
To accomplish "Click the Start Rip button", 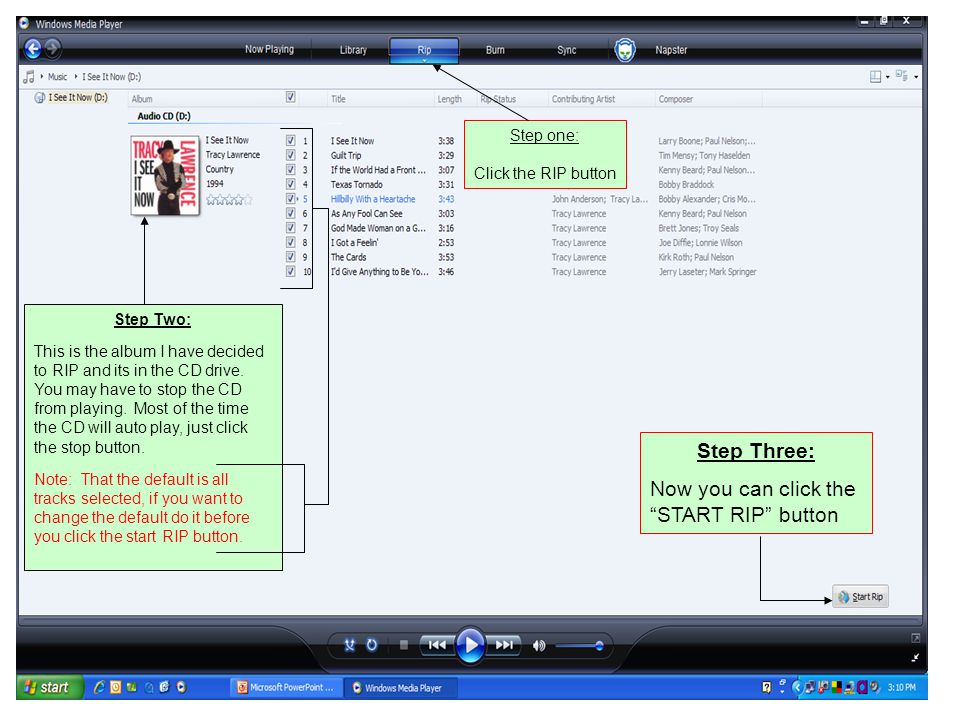I will coord(860,596).
